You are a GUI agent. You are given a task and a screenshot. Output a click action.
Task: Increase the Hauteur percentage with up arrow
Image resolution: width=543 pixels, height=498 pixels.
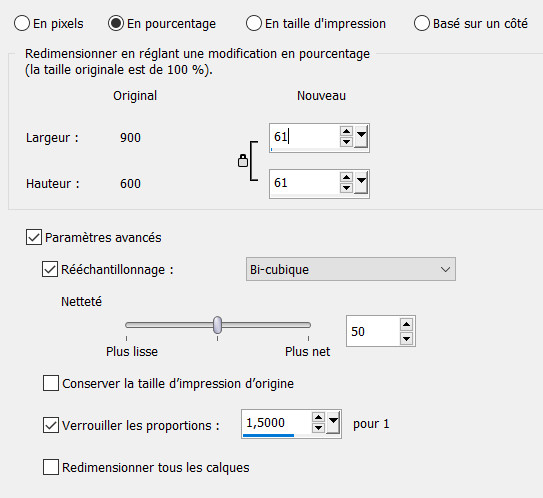[x=346, y=177]
